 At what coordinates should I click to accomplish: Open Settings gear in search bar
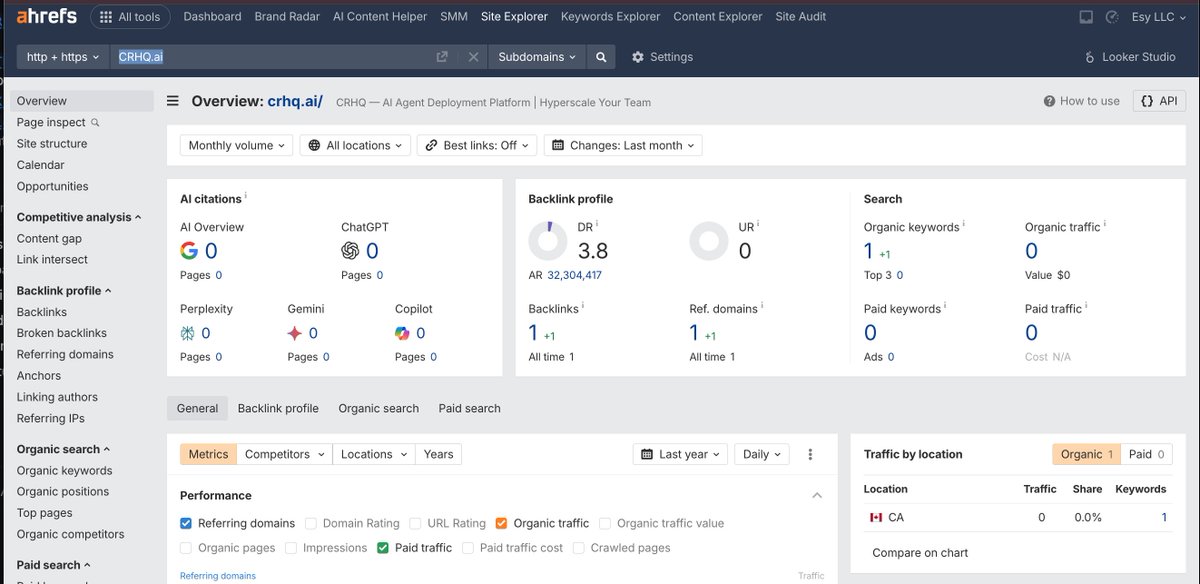662,57
